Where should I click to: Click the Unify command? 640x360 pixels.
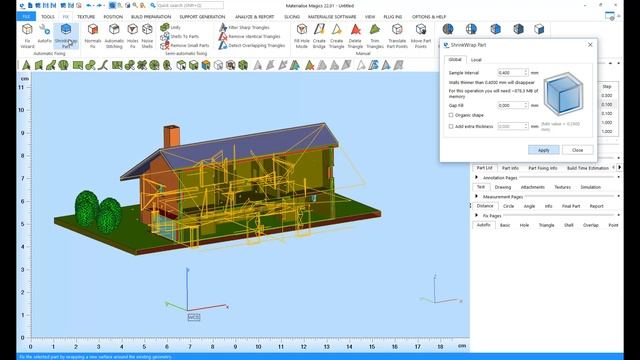(x=170, y=27)
